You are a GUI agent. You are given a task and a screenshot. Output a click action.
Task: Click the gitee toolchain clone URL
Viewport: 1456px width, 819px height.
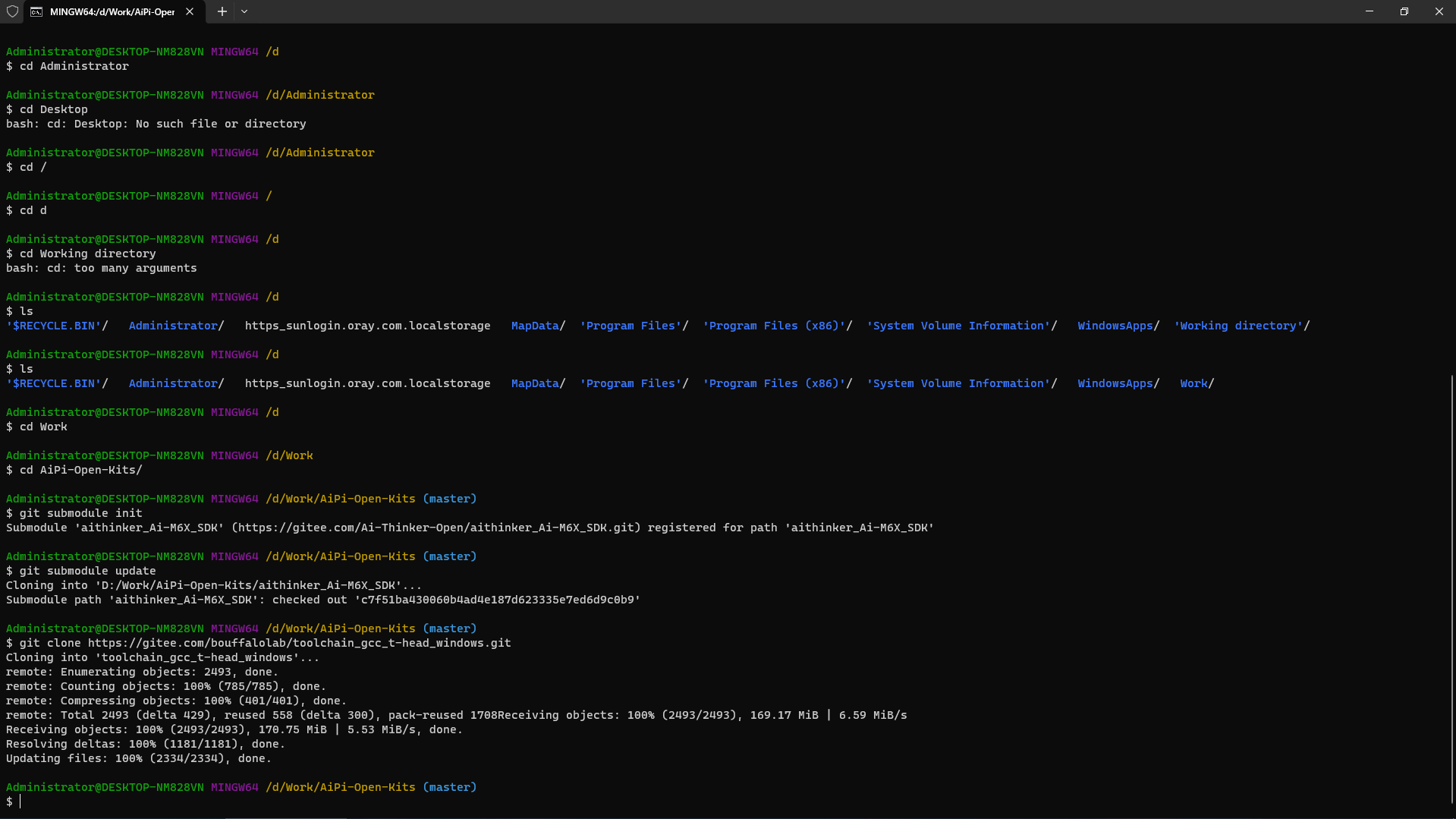pyautogui.click(x=300, y=643)
